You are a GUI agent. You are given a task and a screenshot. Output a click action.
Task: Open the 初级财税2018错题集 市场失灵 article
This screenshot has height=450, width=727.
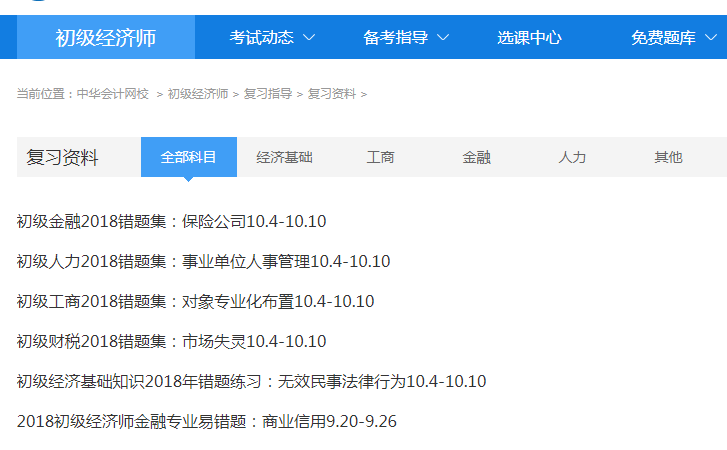pyautogui.click(x=172, y=341)
